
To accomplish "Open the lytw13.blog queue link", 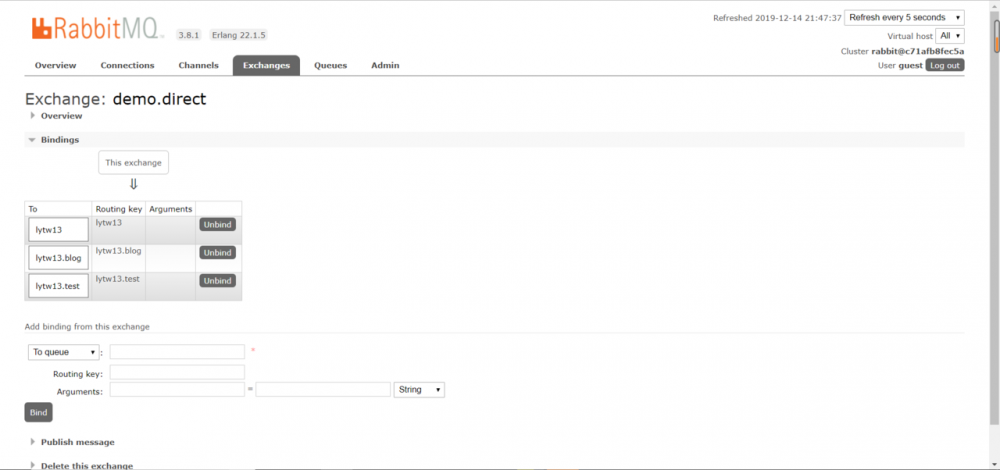I will pyautogui.click(x=58, y=258).
